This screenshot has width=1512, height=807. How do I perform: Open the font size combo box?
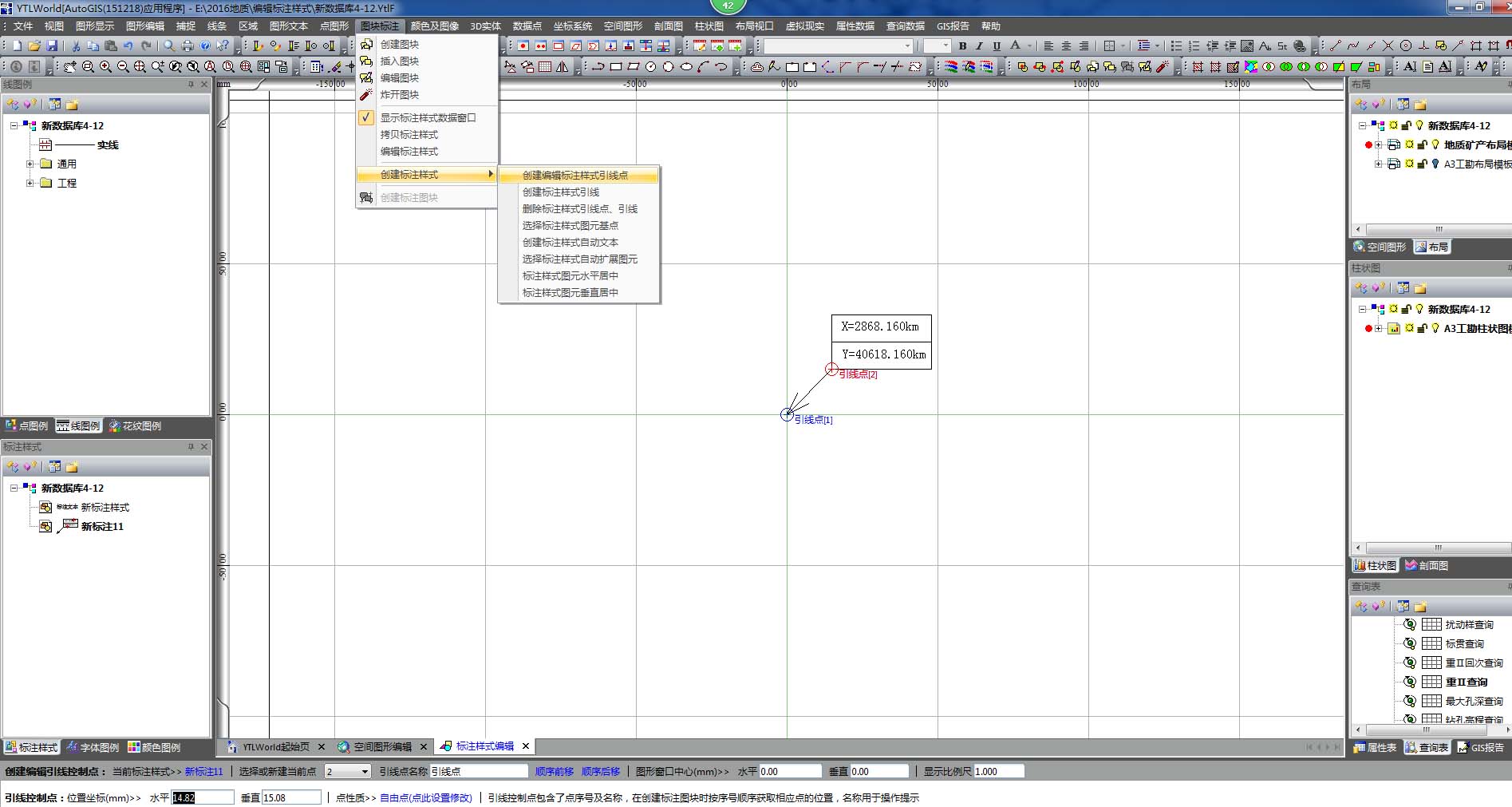click(937, 46)
